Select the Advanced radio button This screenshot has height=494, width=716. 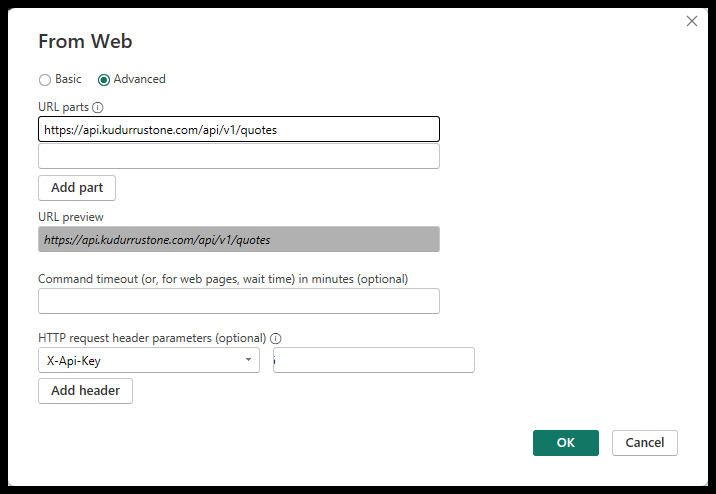104,80
